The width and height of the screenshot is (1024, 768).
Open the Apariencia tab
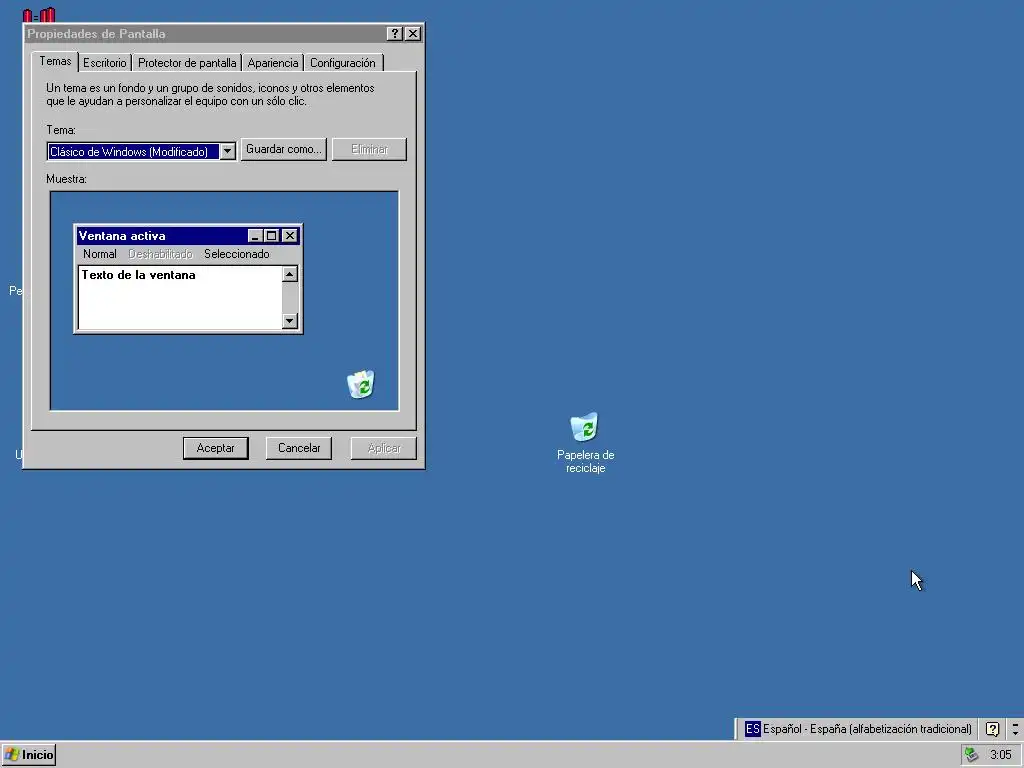tap(273, 63)
